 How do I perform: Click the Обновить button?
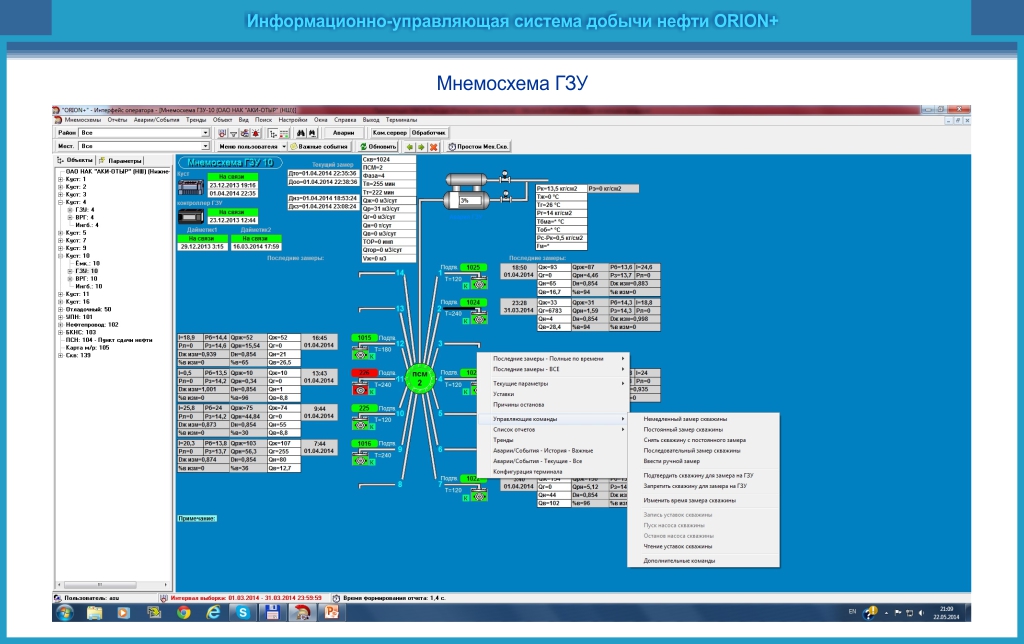pos(379,147)
